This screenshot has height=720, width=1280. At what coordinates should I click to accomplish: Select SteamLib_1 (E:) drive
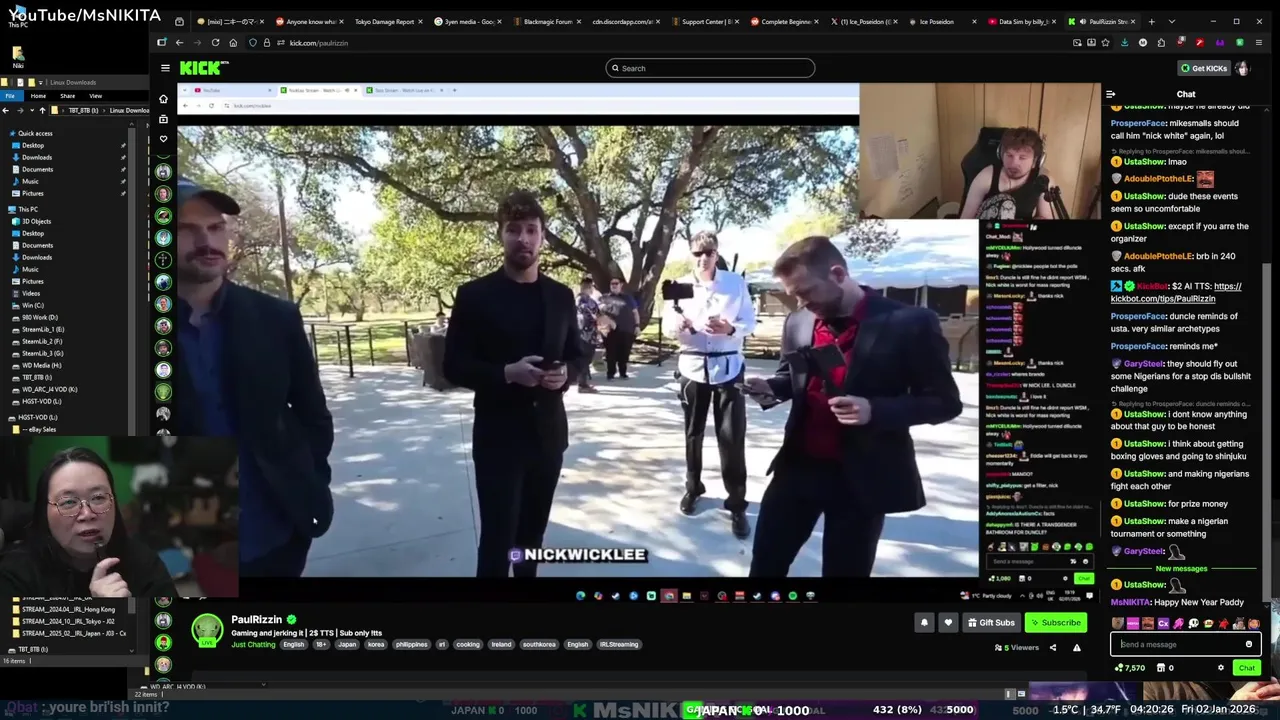pyautogui.click(x=43, y=329)
